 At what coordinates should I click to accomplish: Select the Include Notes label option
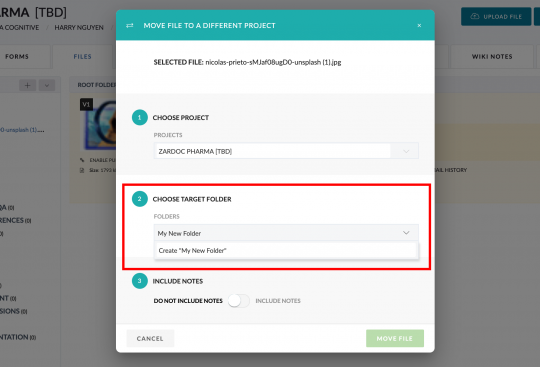(x=278, y=301)
